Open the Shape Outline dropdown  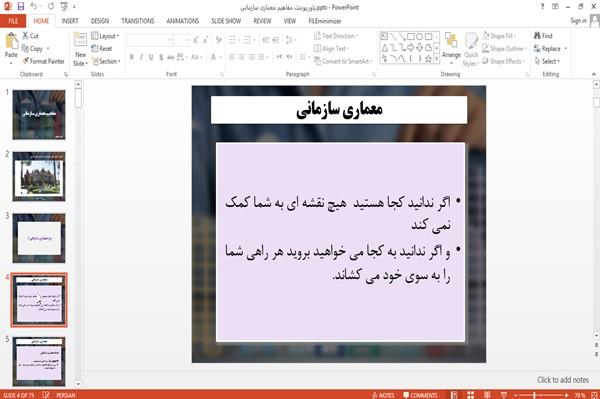504,49
